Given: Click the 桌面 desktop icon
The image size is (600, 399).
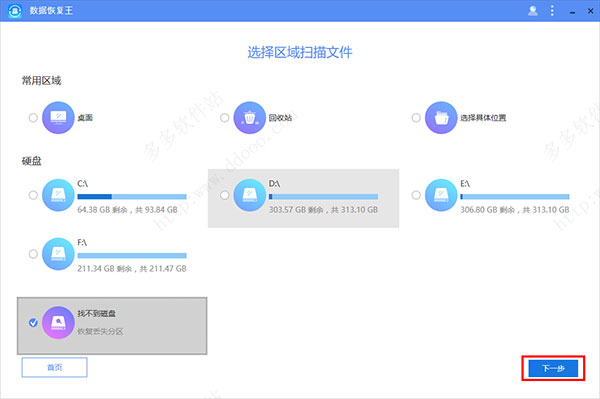Looking at the screenshot, I should [x=58, y=117].
